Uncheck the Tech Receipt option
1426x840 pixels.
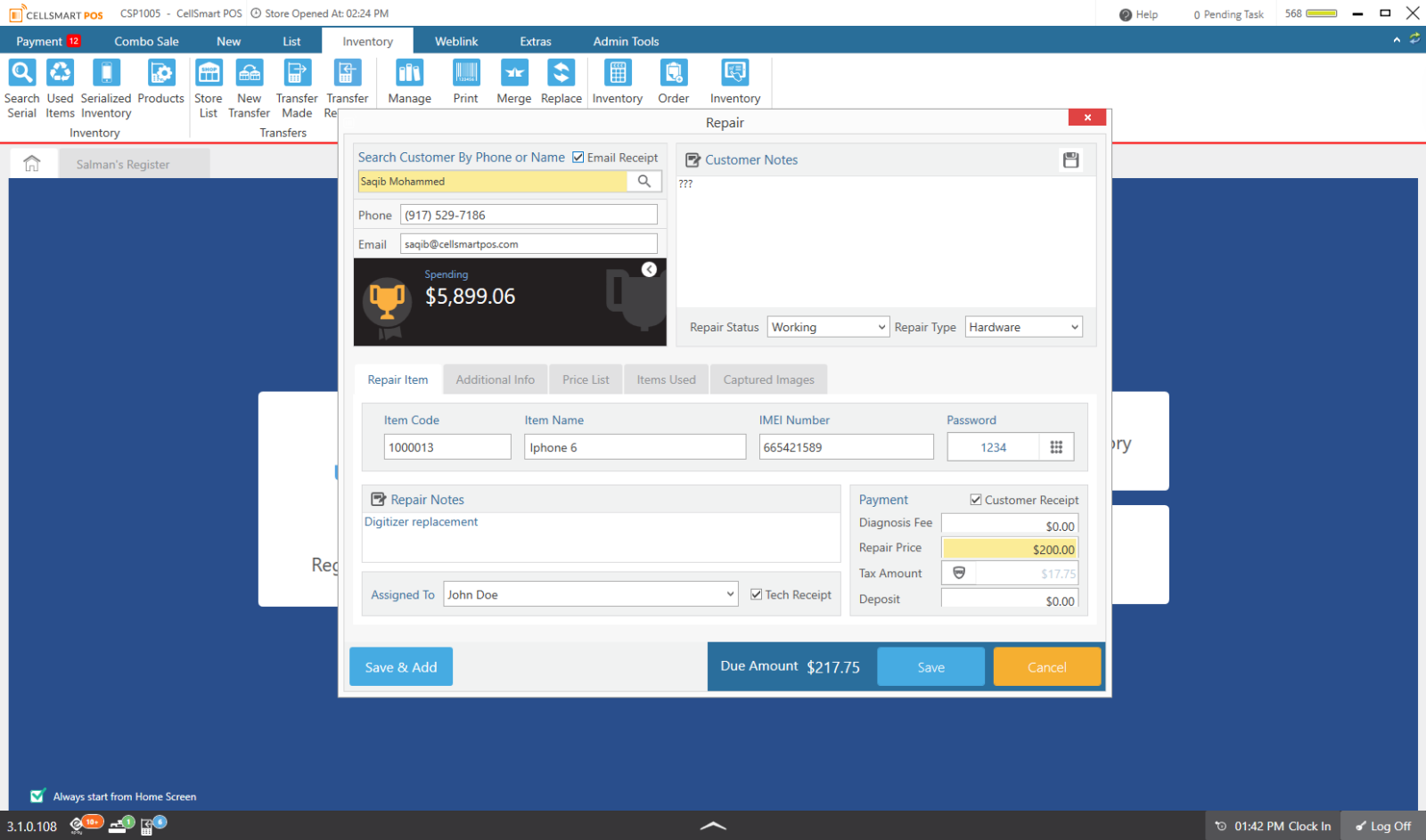(x=756, y=594)
